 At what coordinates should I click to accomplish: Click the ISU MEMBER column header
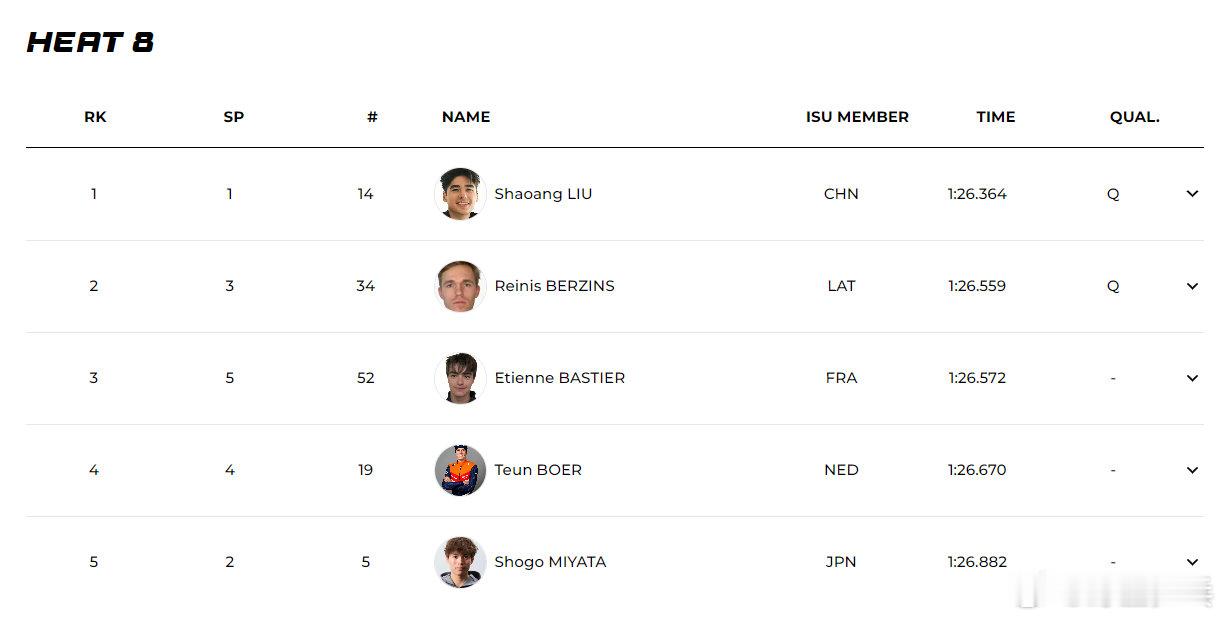pos(857,117)
